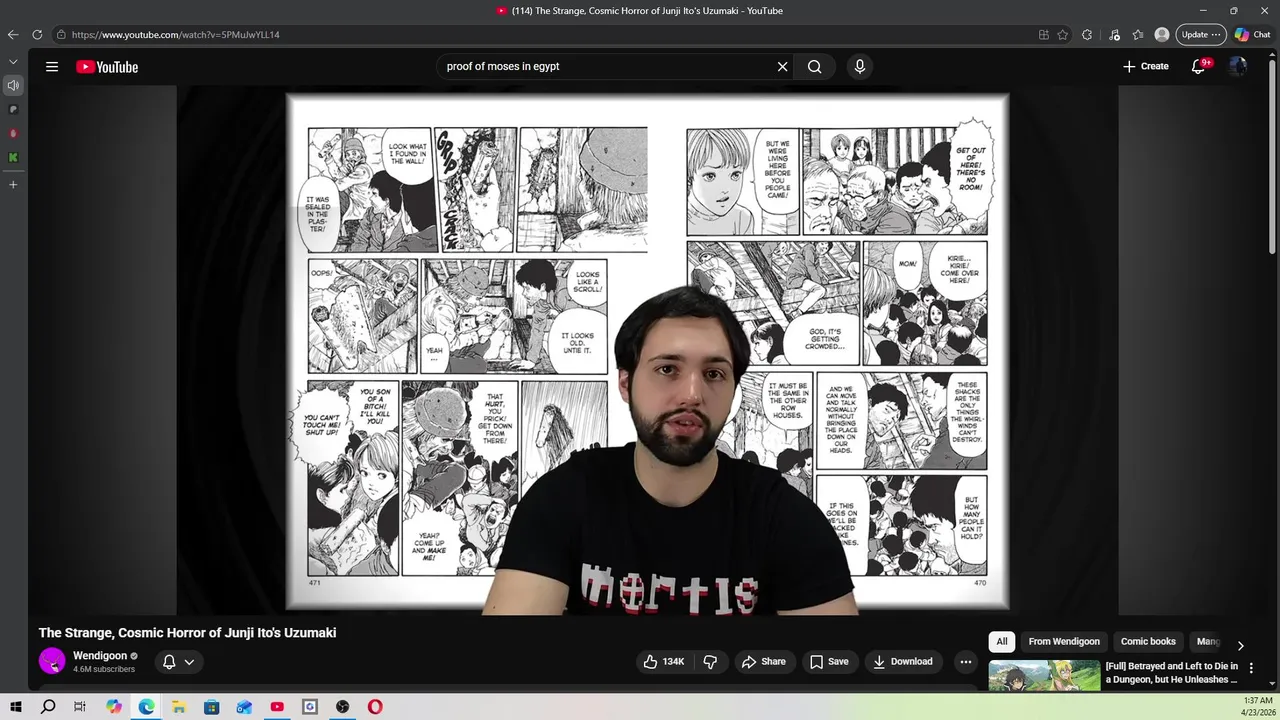Open the Update settings menu button
Screen dimensions: 1280x720
pyautogui.click(x=1201, y=34)
